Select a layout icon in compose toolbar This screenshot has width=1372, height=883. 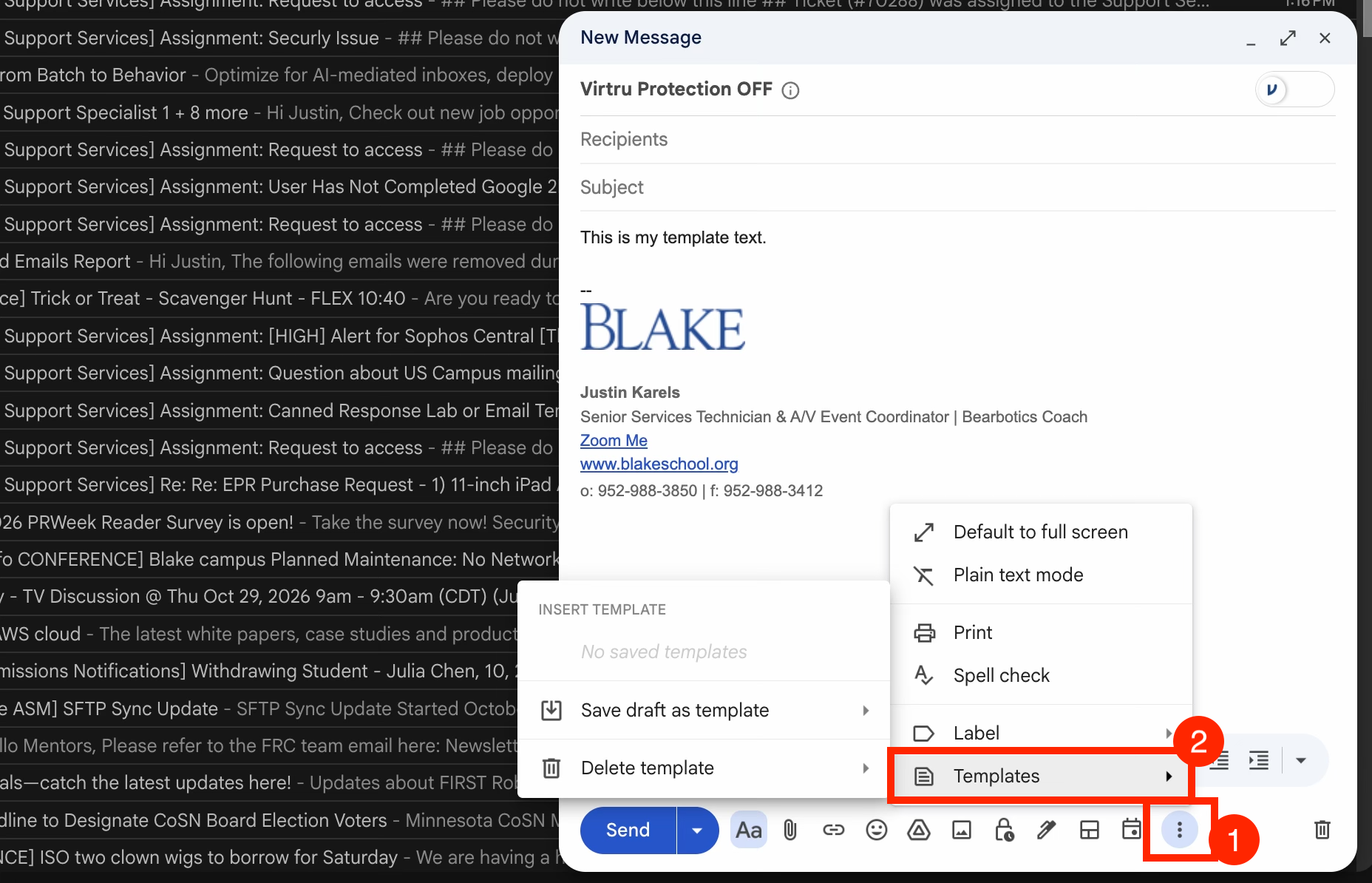click(x=1089, y=830)
